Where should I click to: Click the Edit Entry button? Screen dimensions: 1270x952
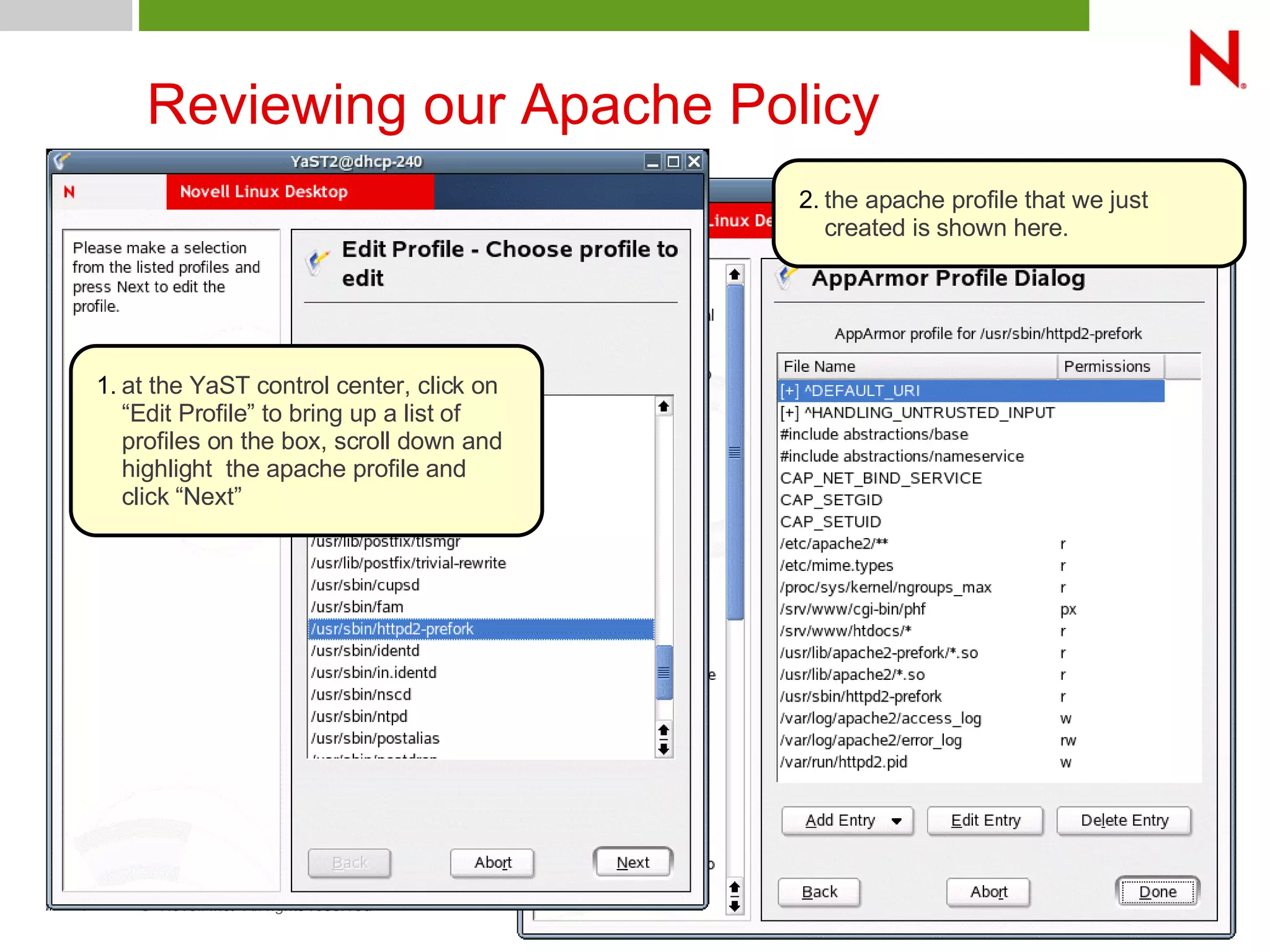[x=985, y=821]
